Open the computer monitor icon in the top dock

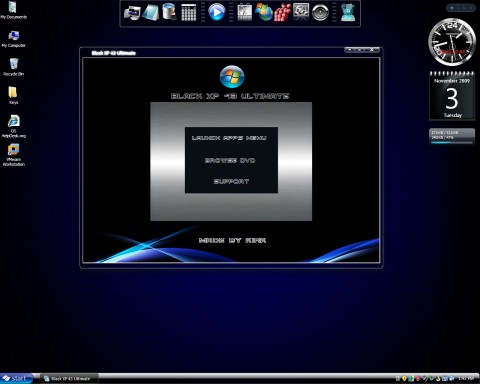(x=132, y=13)
